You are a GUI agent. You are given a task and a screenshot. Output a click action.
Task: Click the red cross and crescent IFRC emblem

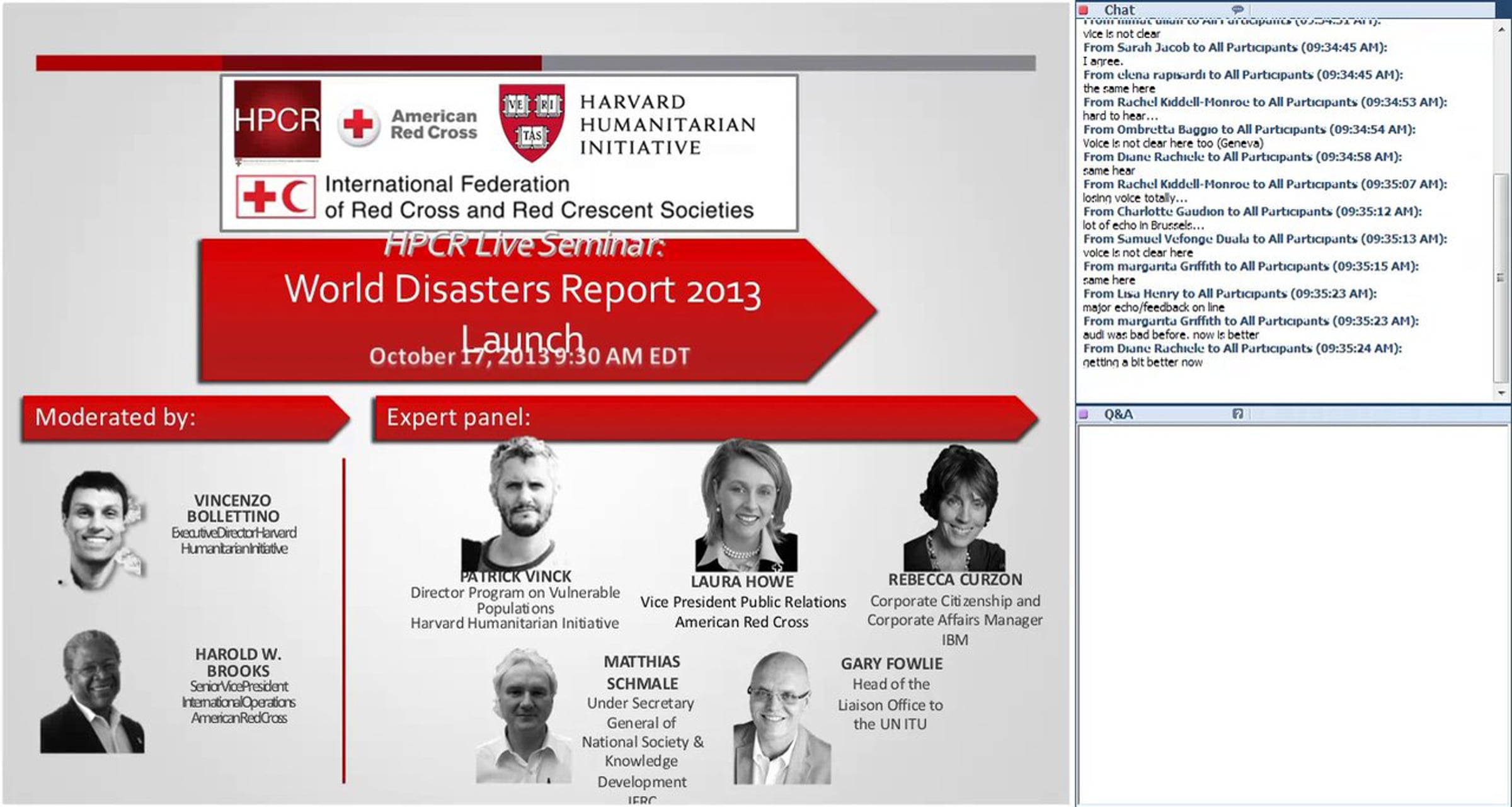tap(275, 197)
